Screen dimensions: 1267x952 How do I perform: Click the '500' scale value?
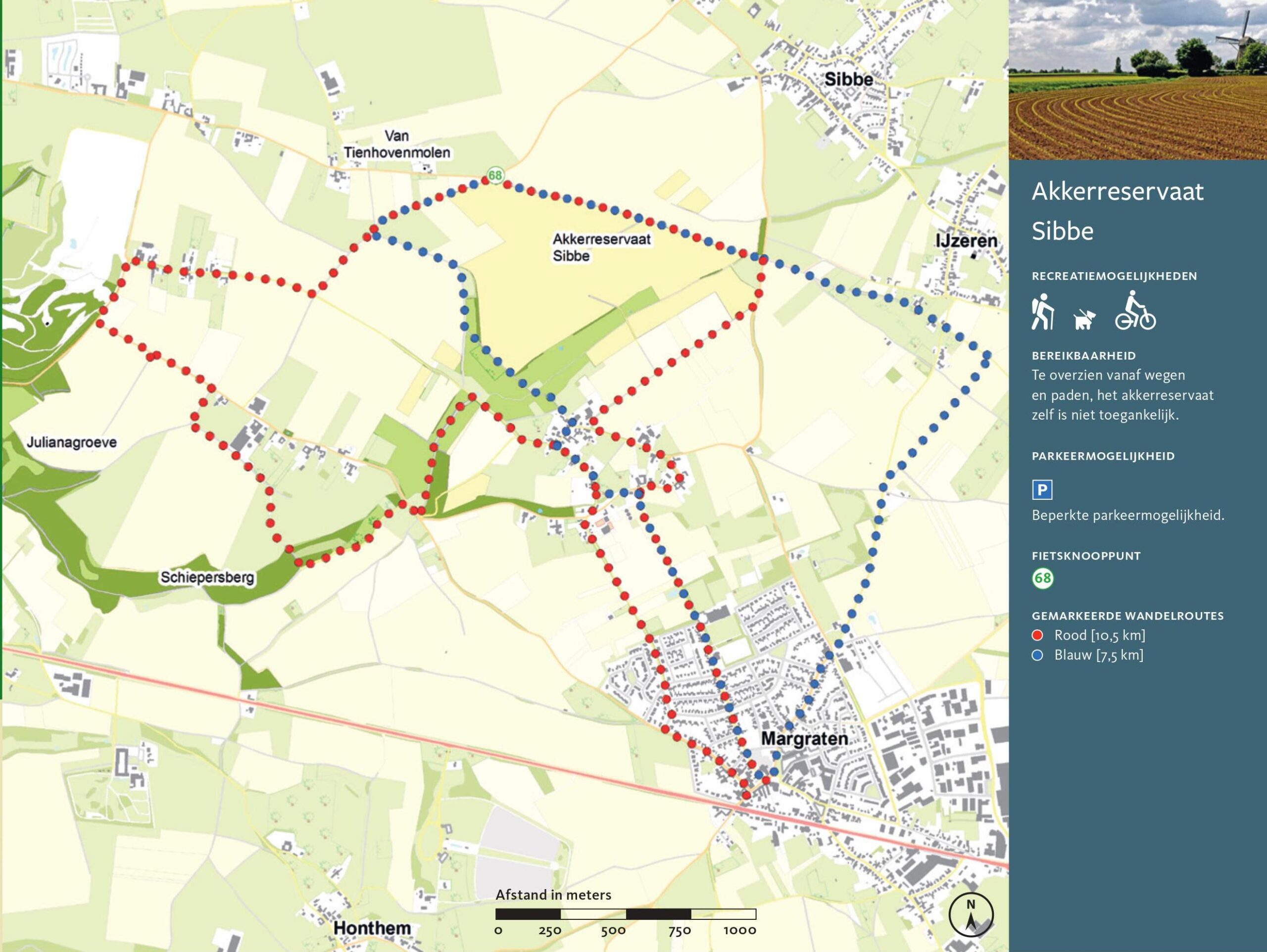(613, 931)
